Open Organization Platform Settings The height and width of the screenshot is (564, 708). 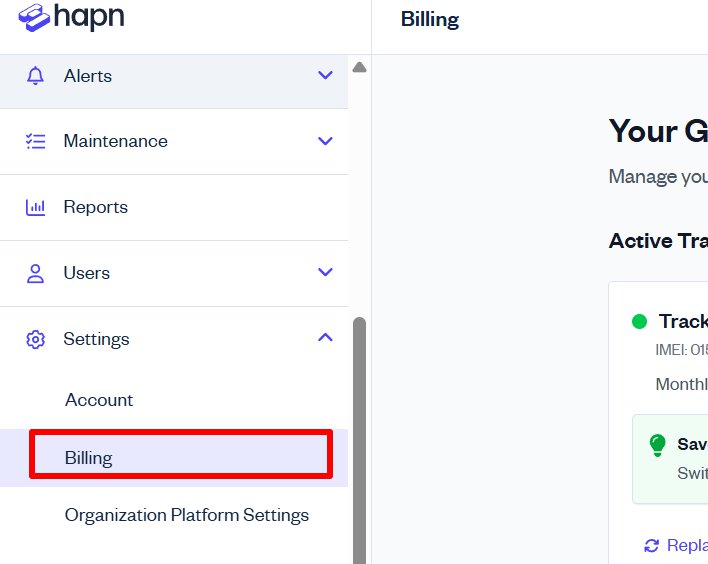point(187,515)
